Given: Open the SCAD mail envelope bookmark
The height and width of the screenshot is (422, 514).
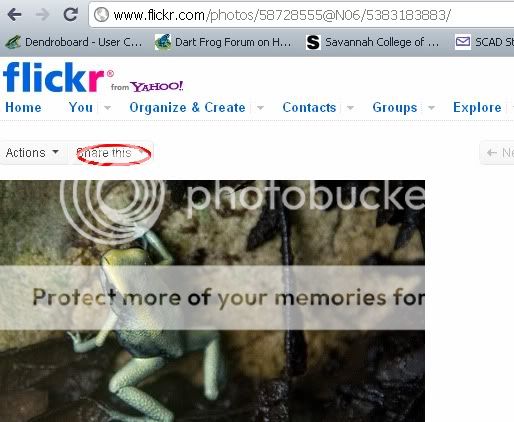Looking at the screenshot, I should pos(463,42).
